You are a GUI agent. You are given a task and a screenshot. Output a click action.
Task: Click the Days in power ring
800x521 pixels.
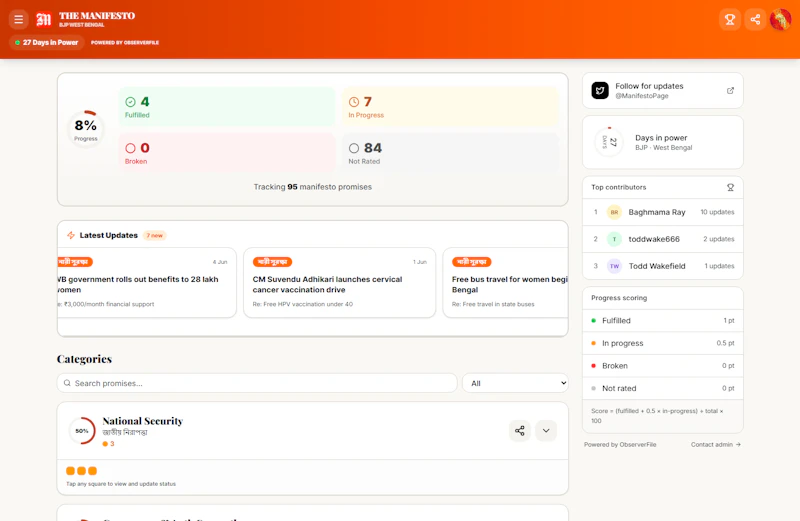pyautogui.click(x=609, y=142)
